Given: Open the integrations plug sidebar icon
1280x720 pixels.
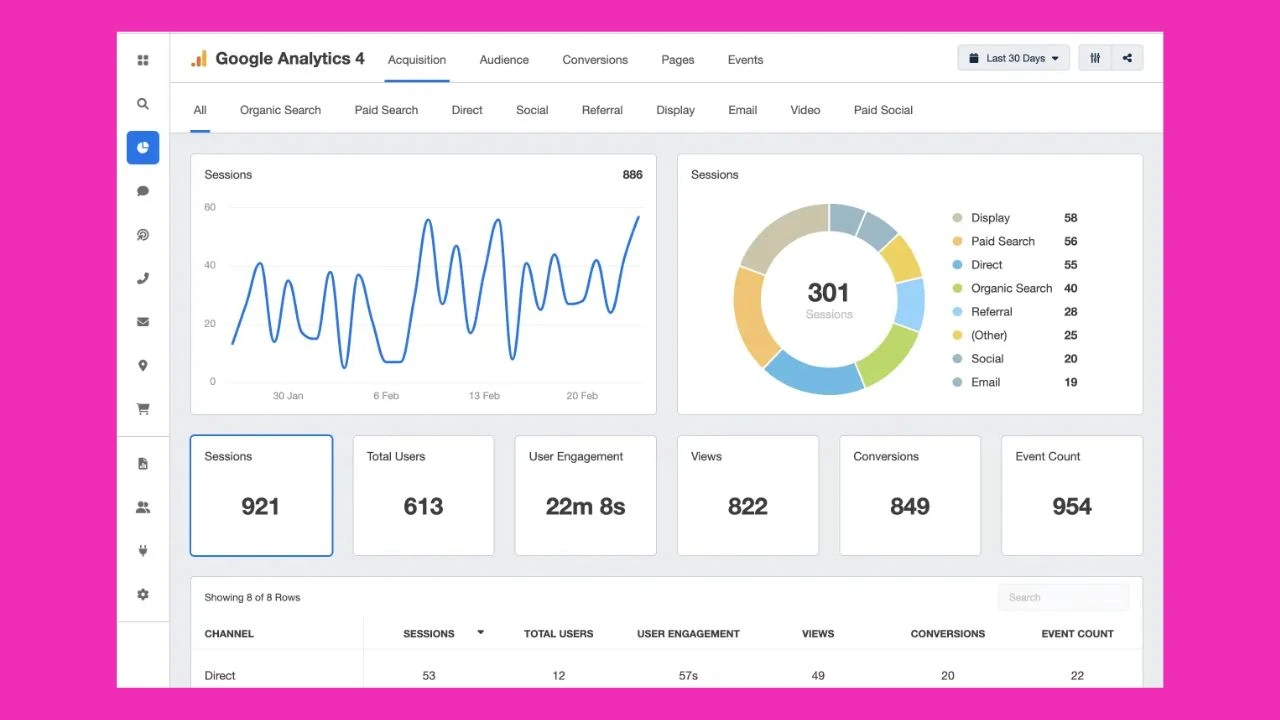Looking at the screenshot, I should pos(143,551).
